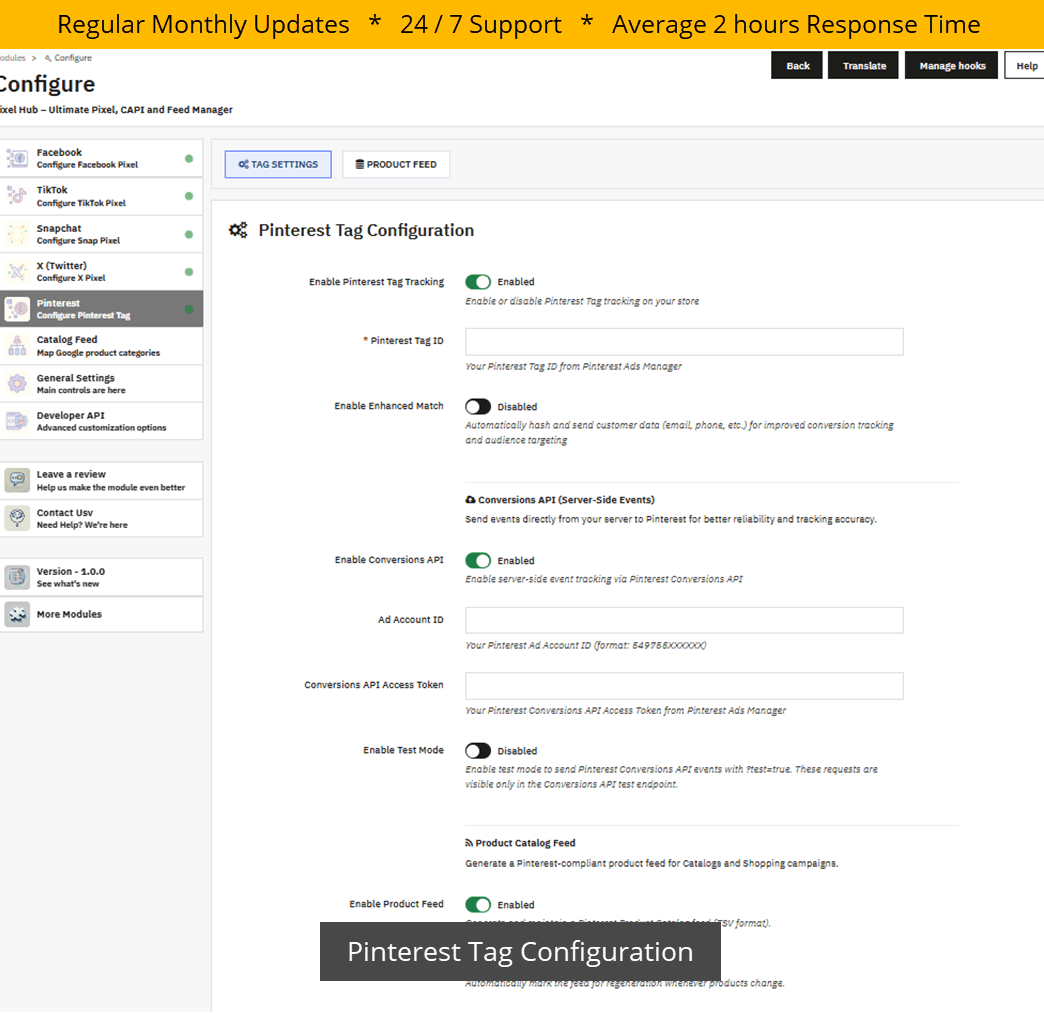Viewport: 1044px width, 1013px height.
Task: Turn on the Enable Test Mode toggle
Action: tap(478, 751)
